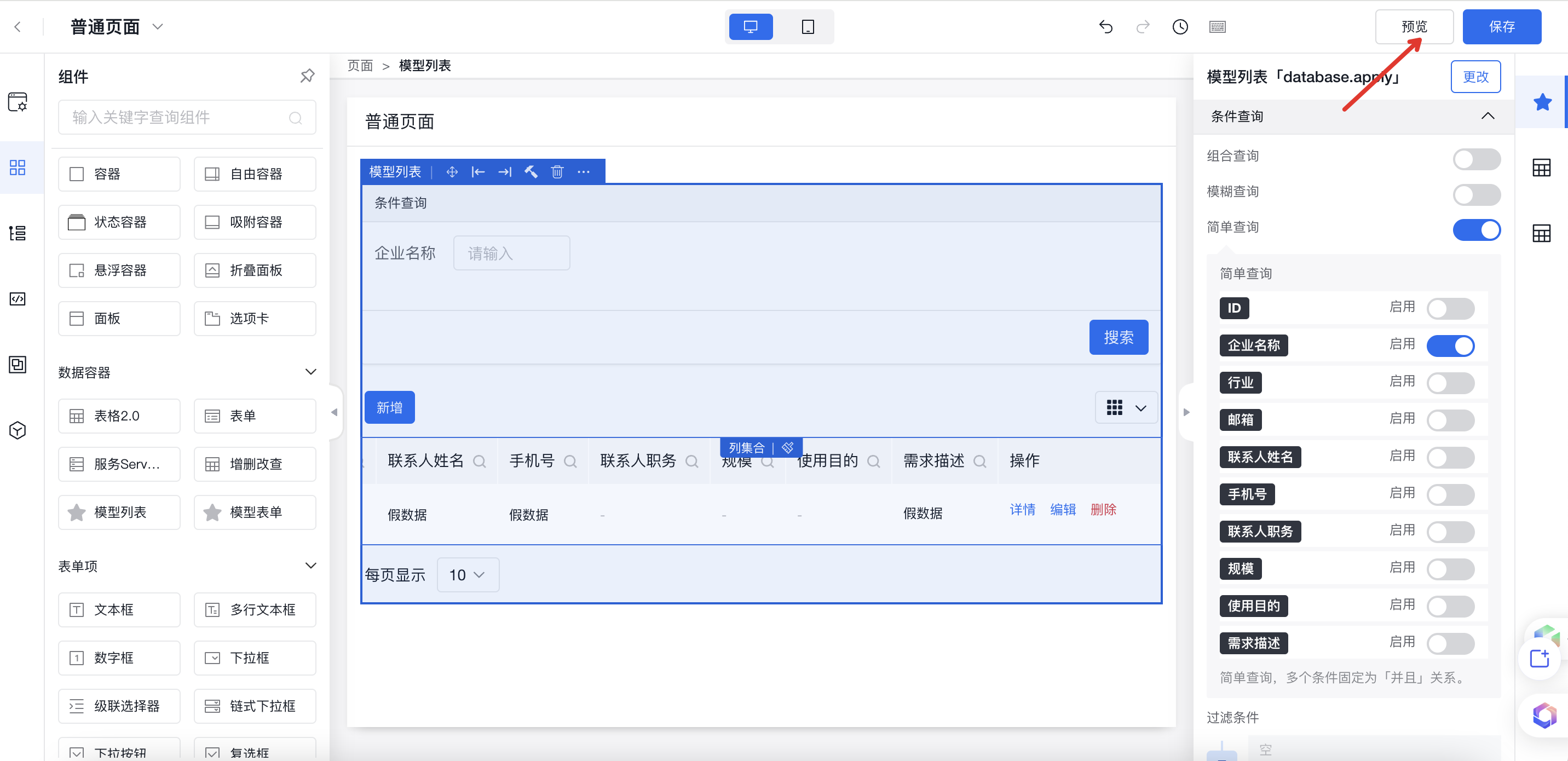The width and height of the screenshot is (1568, 761).
Task: Click the undo icon
Action: [1105, 27]
